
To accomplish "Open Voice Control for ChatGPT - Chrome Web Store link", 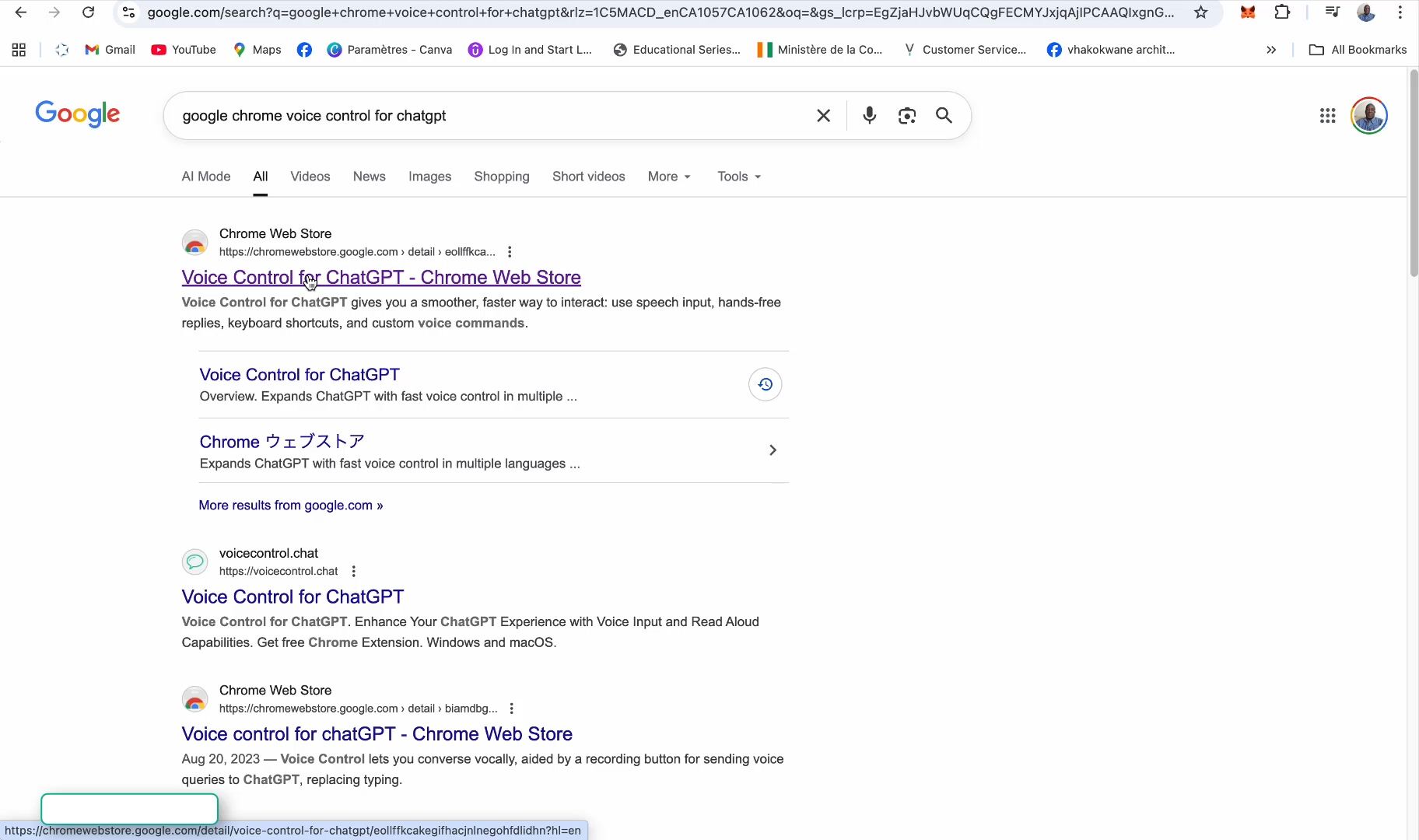I will click(x=380, y=278).
